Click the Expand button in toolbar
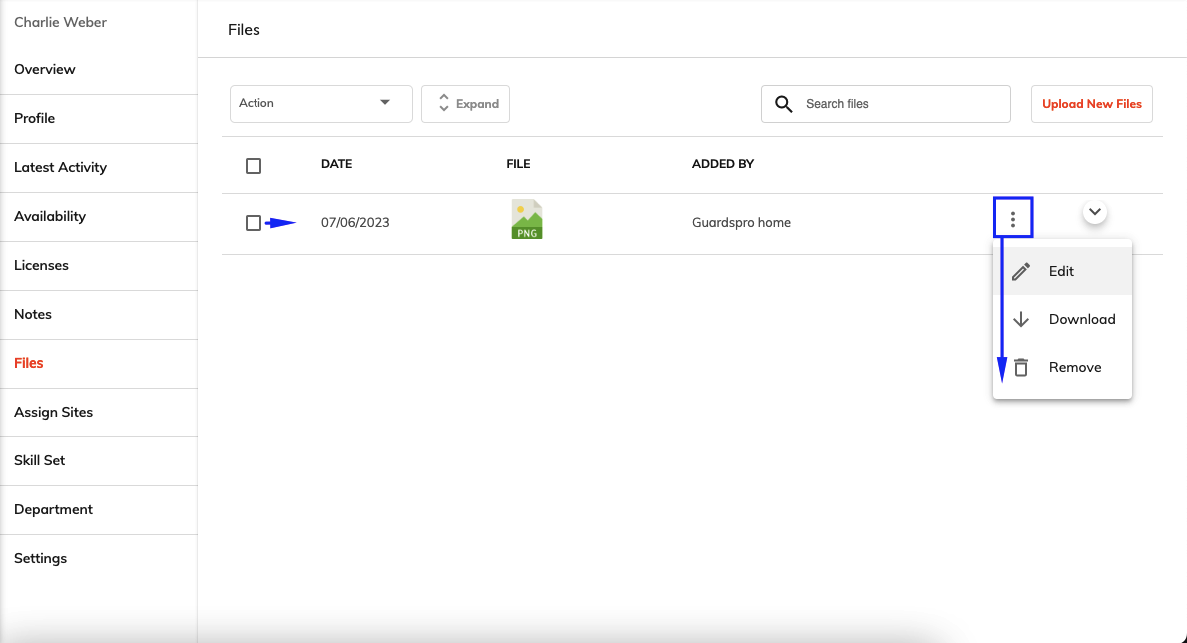This screenshot has height=643, width=1187. pyautogui.click(x=466, y=104)
